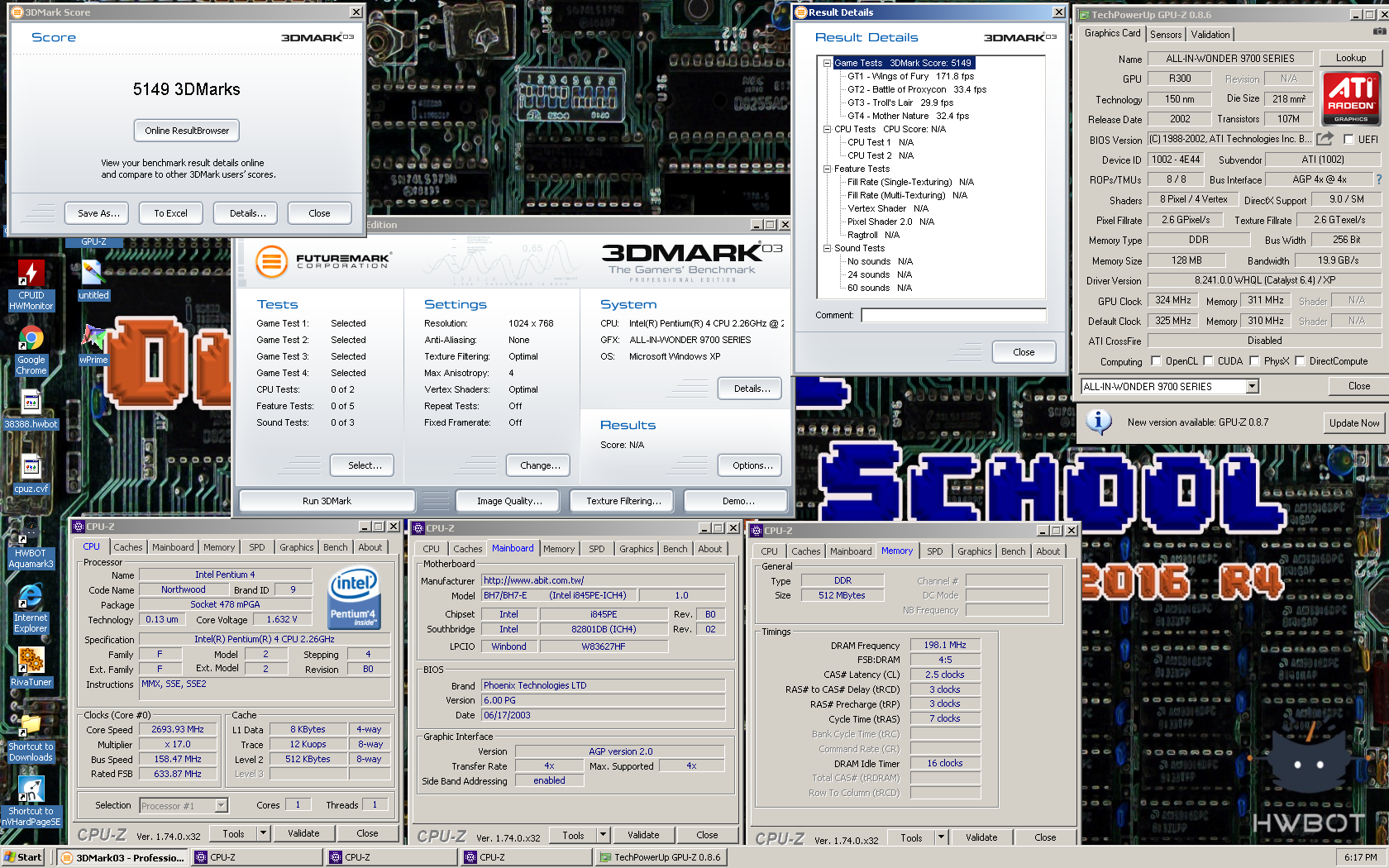Click Texture Filtering button in 3DMark03

(x=623, y=501)
